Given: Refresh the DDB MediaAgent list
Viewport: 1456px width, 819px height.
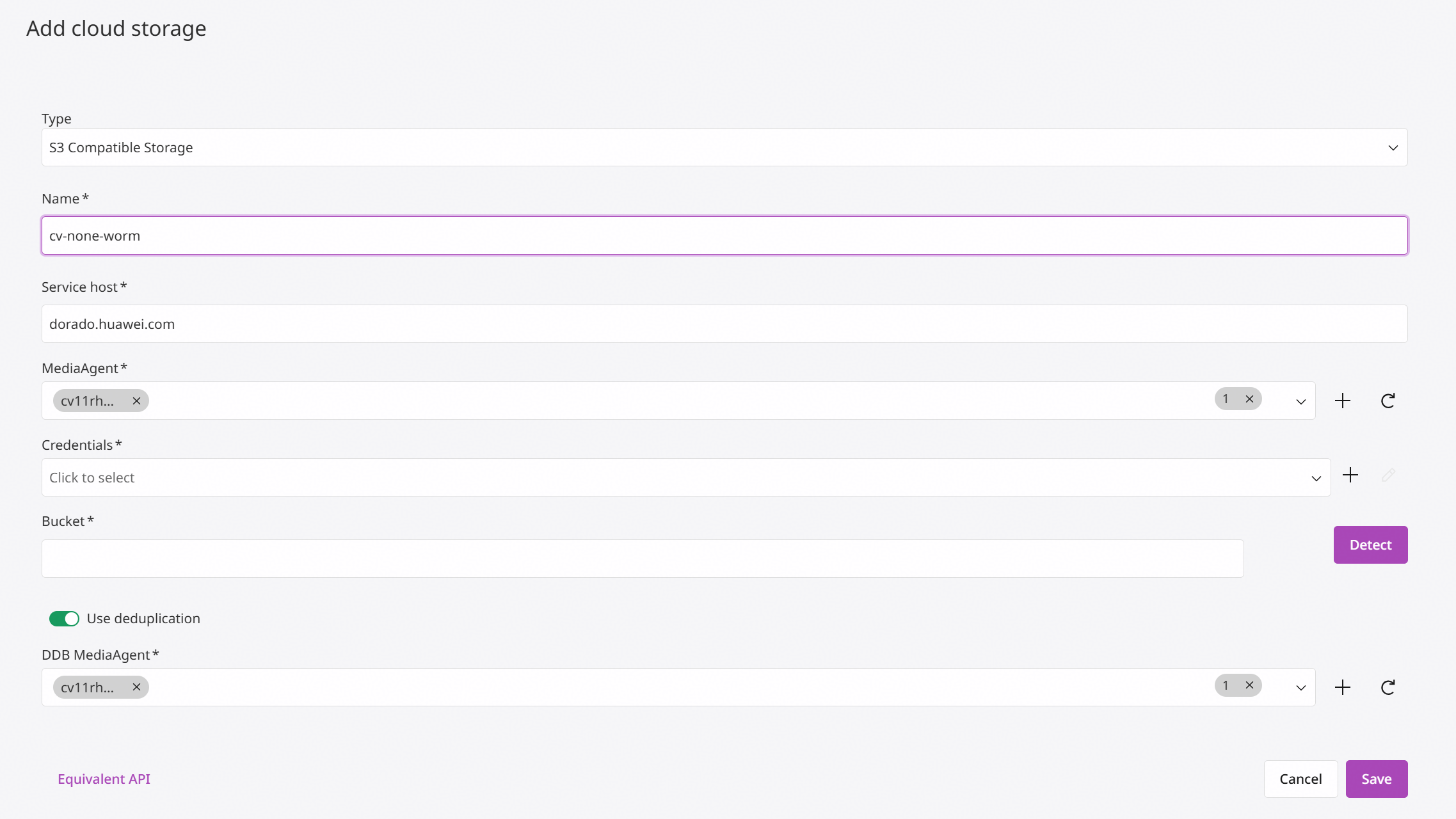Looking at the screenshot, I should pos(1388,687).
